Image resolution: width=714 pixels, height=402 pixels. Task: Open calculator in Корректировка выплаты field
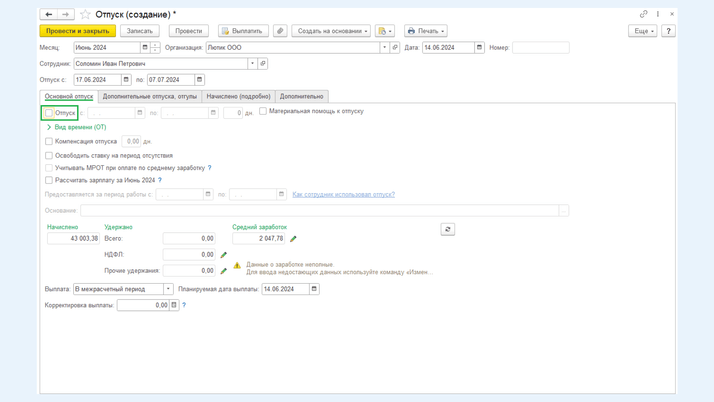[x=174, y=305]
